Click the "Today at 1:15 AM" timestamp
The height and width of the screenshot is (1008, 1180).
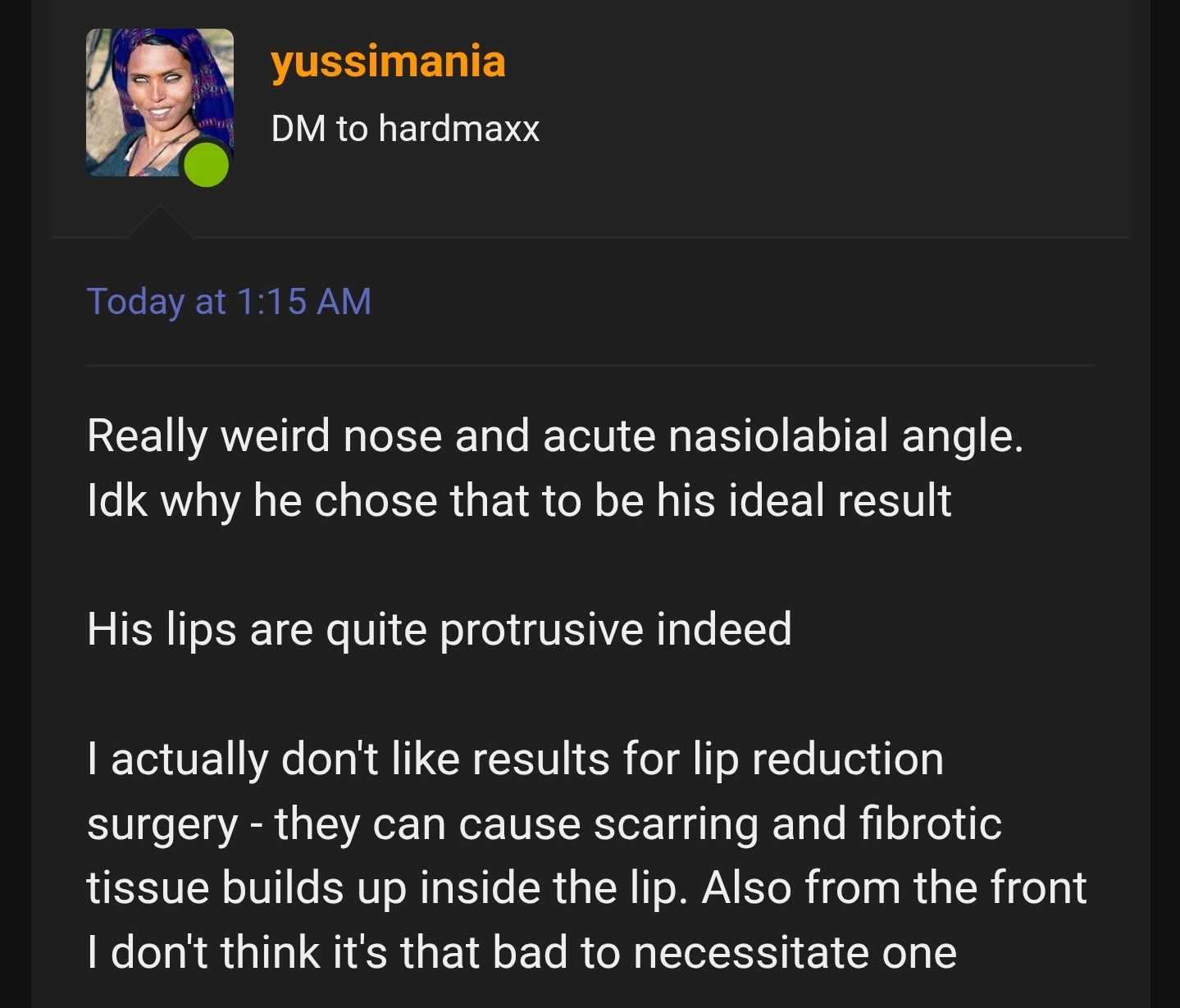point(229,301)
